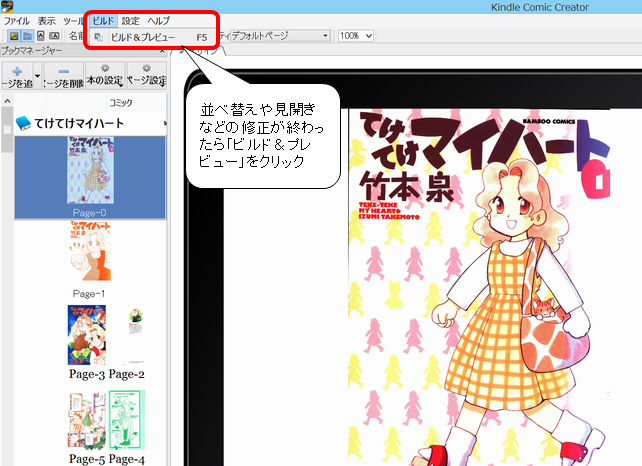
Task: Open the 本の設定 button
Action: pyautogui.click(x=105, y=76)
